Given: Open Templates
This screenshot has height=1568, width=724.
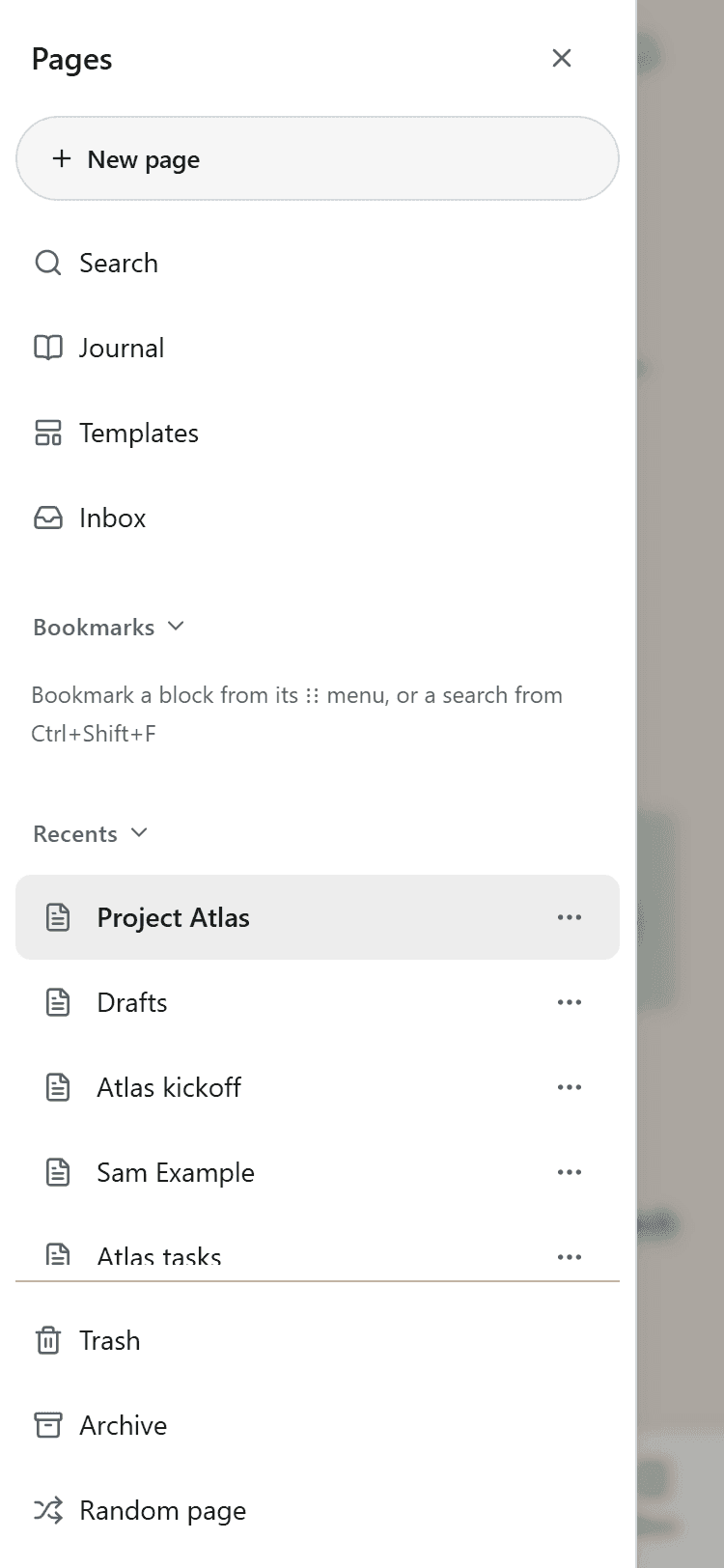Looking at the screenshot, I should click(x=318, y=433).
